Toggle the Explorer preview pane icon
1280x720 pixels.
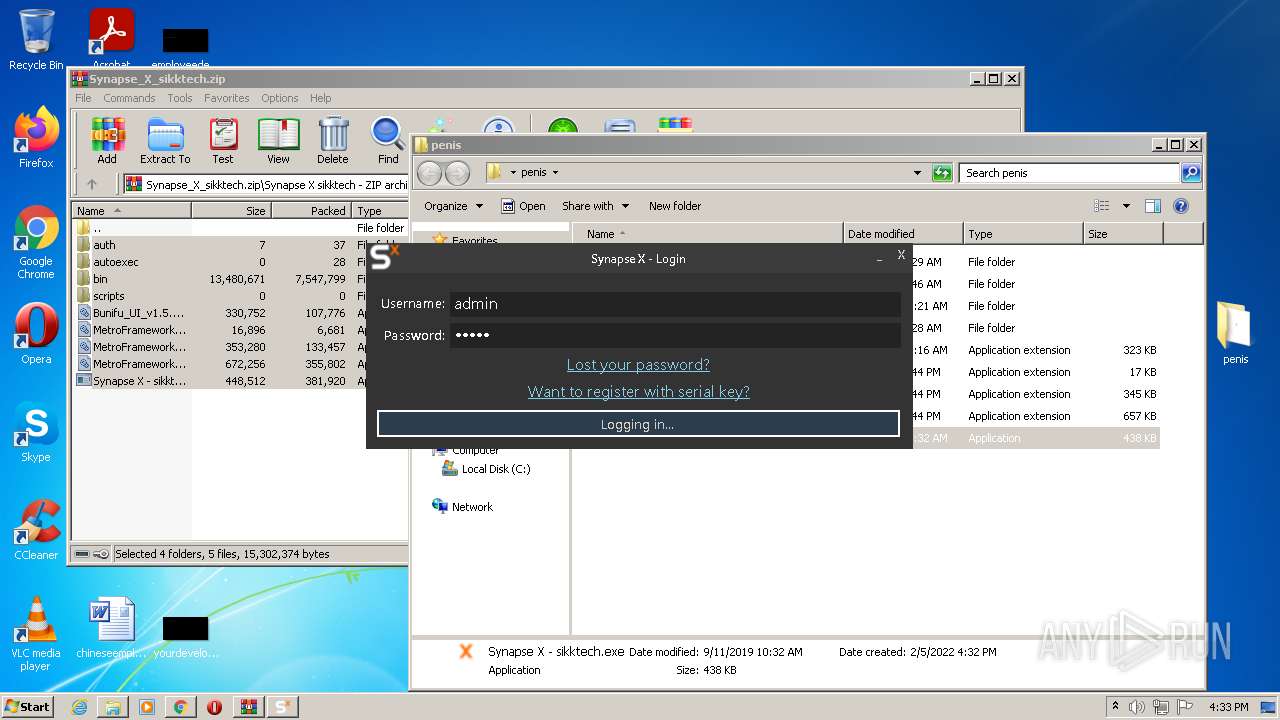coord(1152,206)
